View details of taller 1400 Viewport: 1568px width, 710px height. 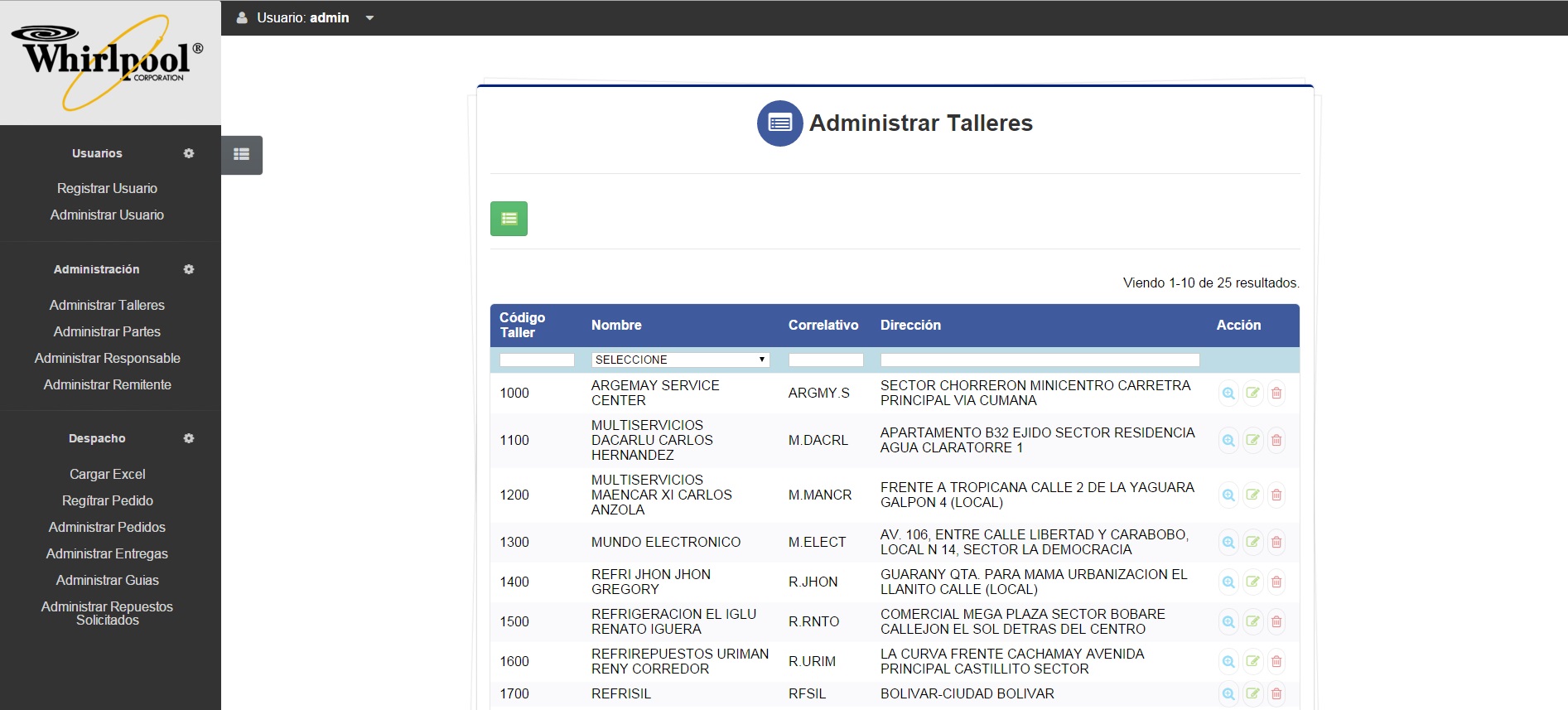(x=1228, y=582)
